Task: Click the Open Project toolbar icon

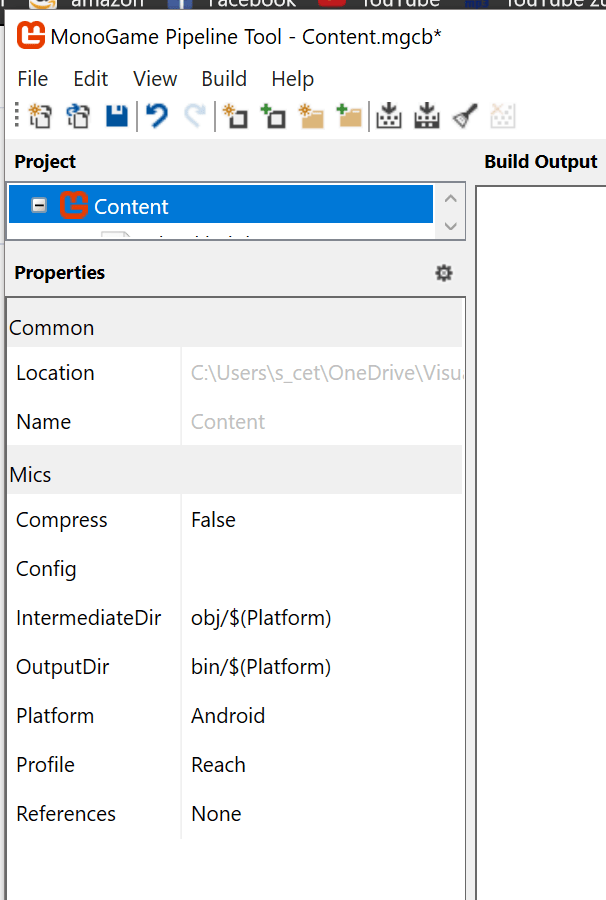Action: pos(78,116)
